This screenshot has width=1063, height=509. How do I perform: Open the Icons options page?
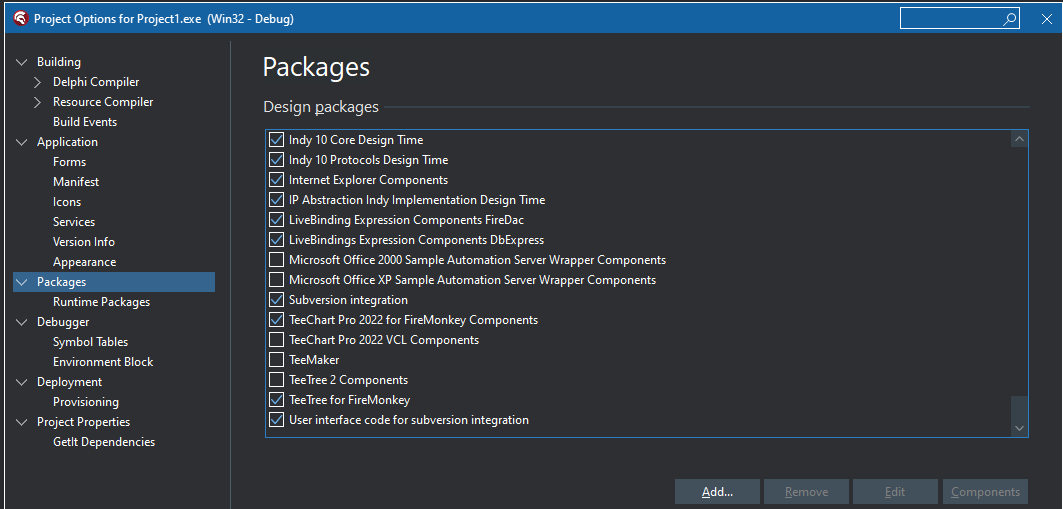[67, 202]
